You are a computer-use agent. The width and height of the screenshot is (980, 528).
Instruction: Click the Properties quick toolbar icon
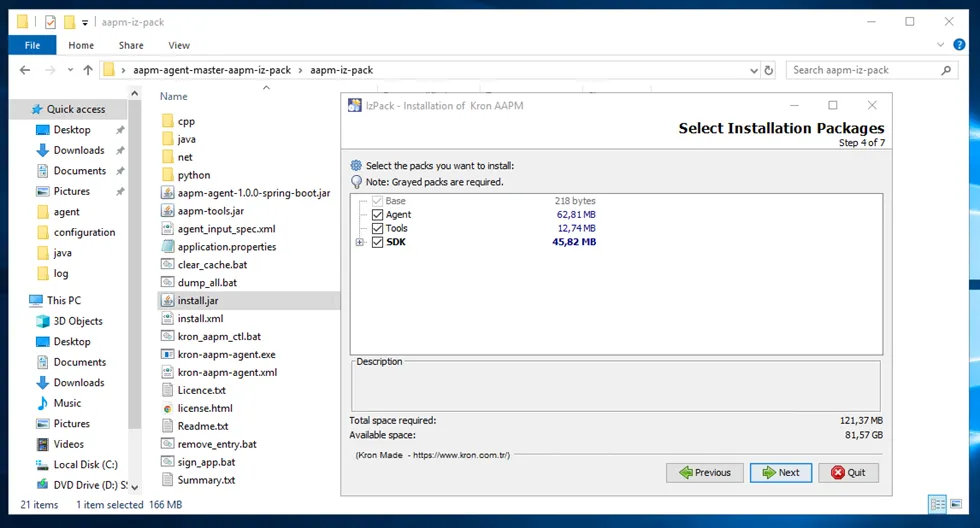pos(50,22)
